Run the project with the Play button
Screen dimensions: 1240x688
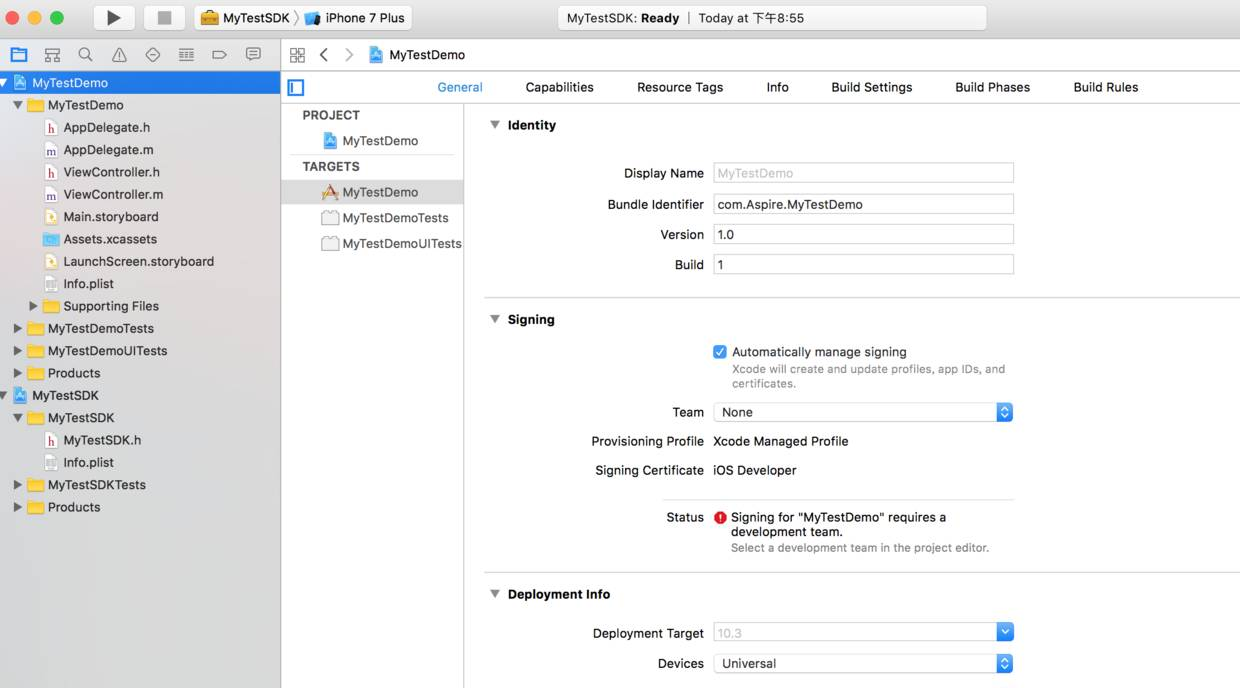coord(114,18)
